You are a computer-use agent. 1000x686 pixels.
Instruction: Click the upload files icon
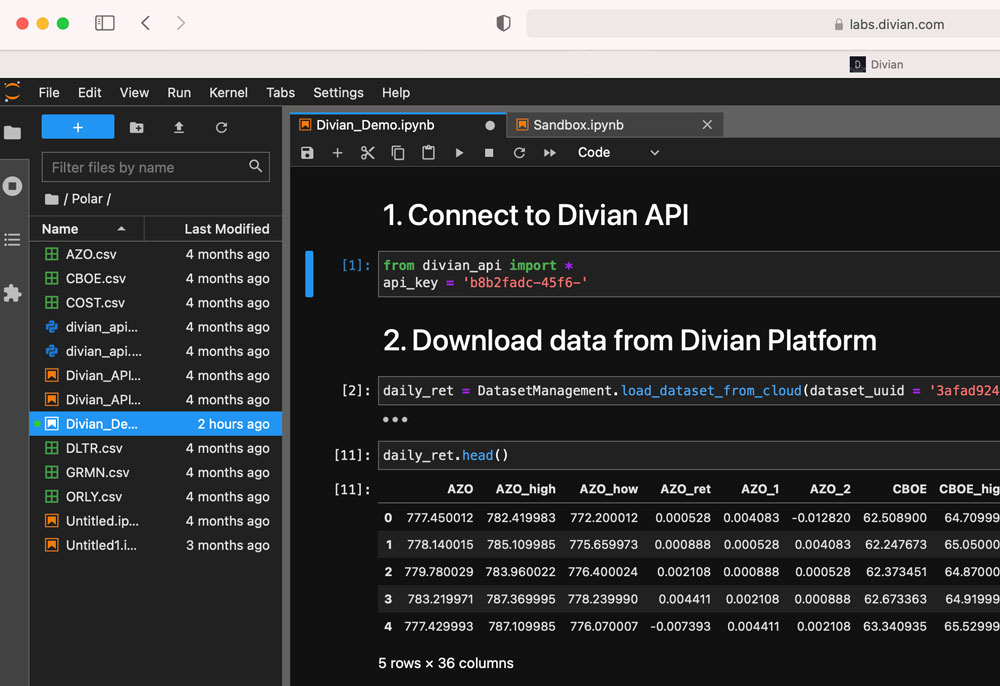tap(179, 128)
